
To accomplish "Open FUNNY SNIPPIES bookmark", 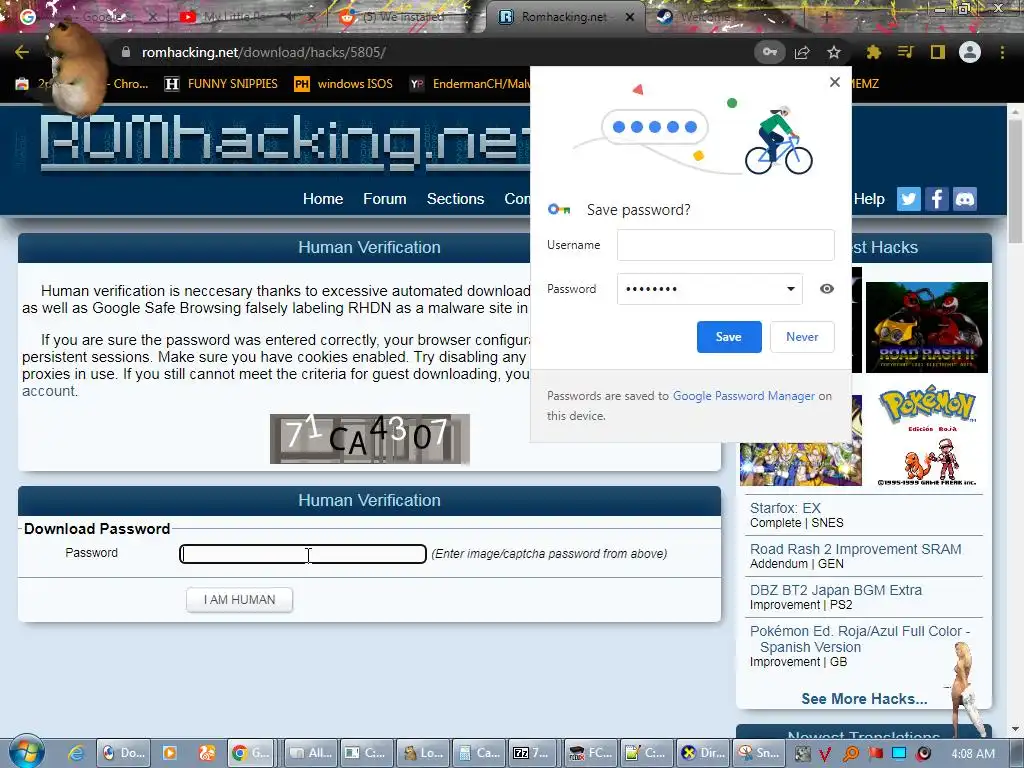I will coord(221,84).
